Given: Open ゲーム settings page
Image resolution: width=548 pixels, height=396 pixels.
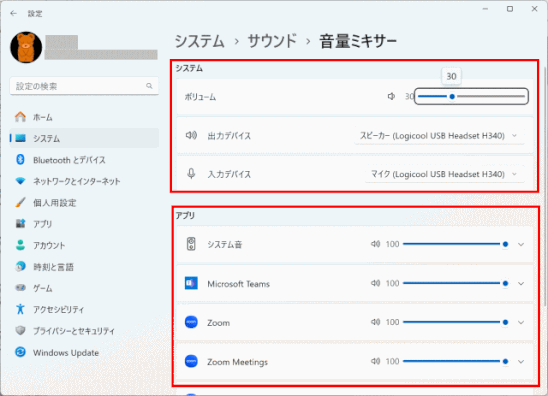Looking at the screenshot, I should coord(84,288).
